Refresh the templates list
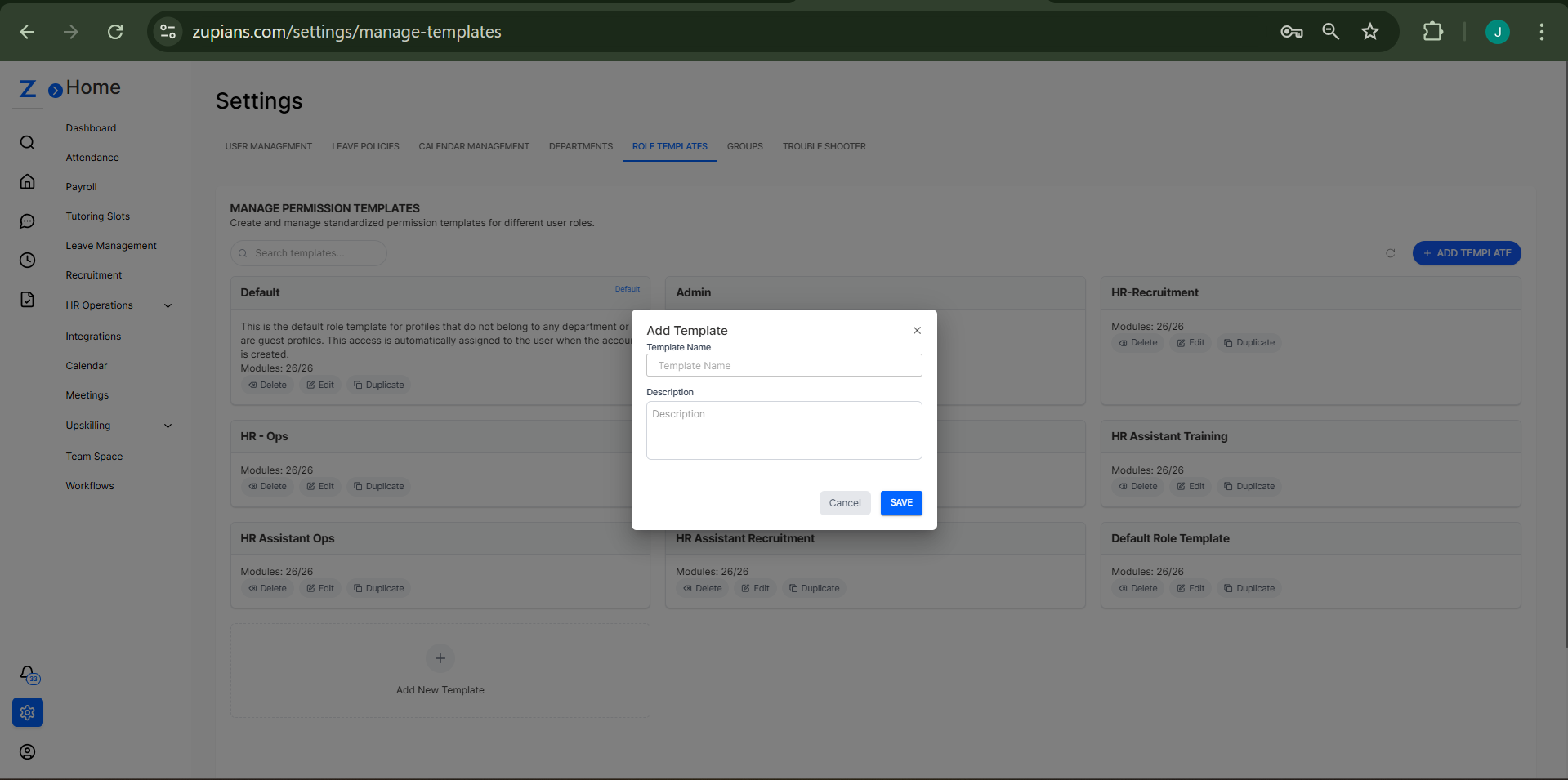The width and height of the screenshot is (1568, 780). (x=1390, y=253)
